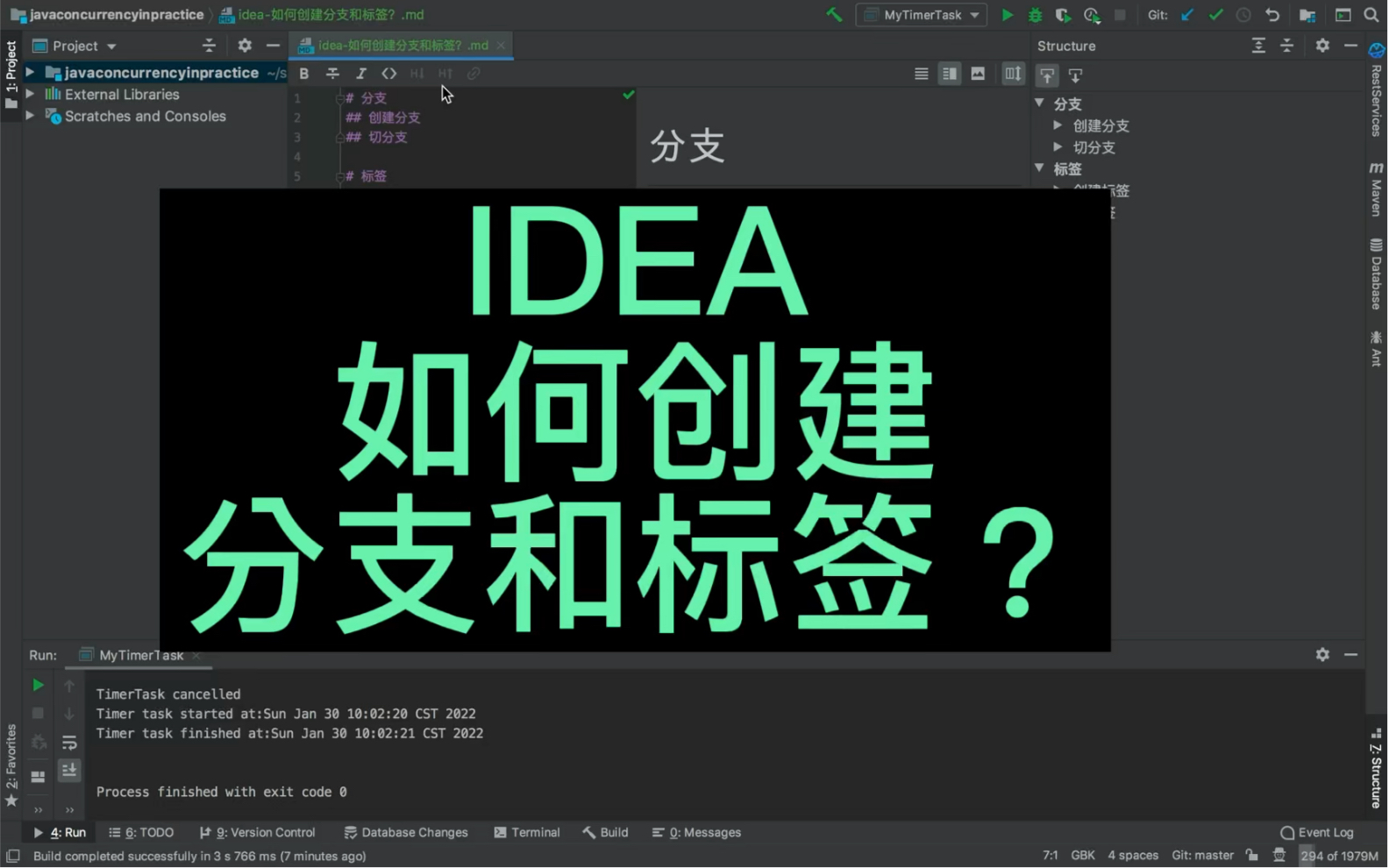The image size is (1389, 868).
Task: Click autoscroll from source in the Structure panel
Action: click(1075, 75)
